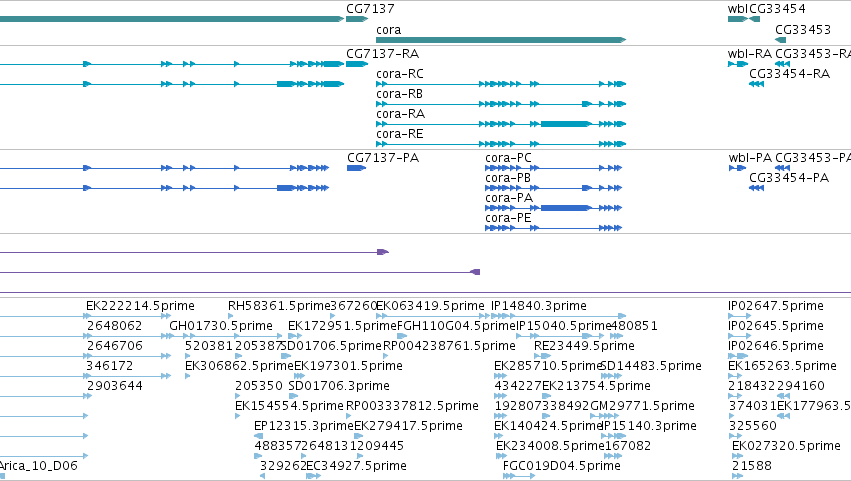
Task: Open EST IP02645.5prime
Action: coord(776,326)
